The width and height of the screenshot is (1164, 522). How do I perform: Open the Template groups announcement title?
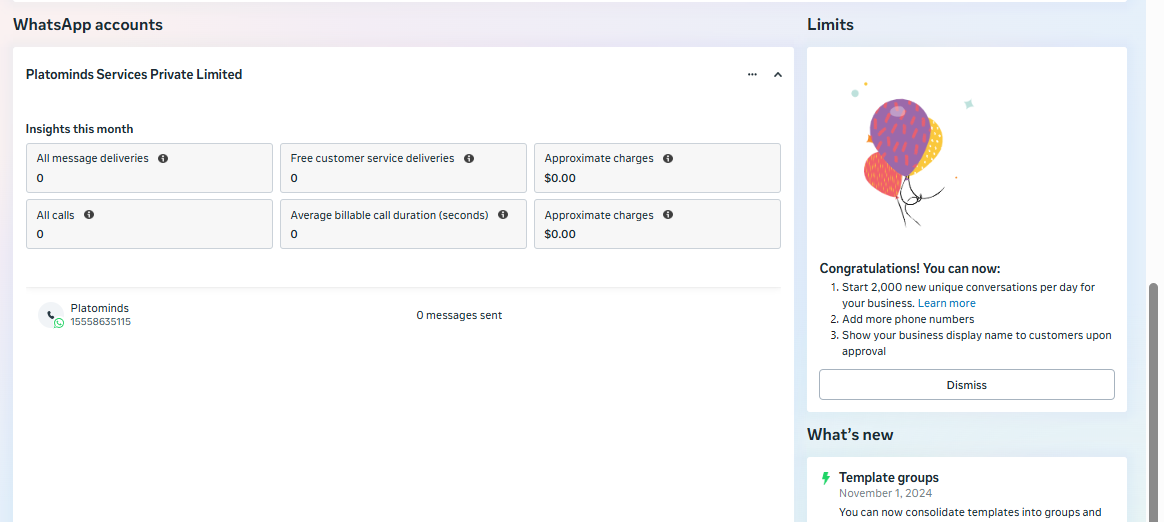click(888, 478)
